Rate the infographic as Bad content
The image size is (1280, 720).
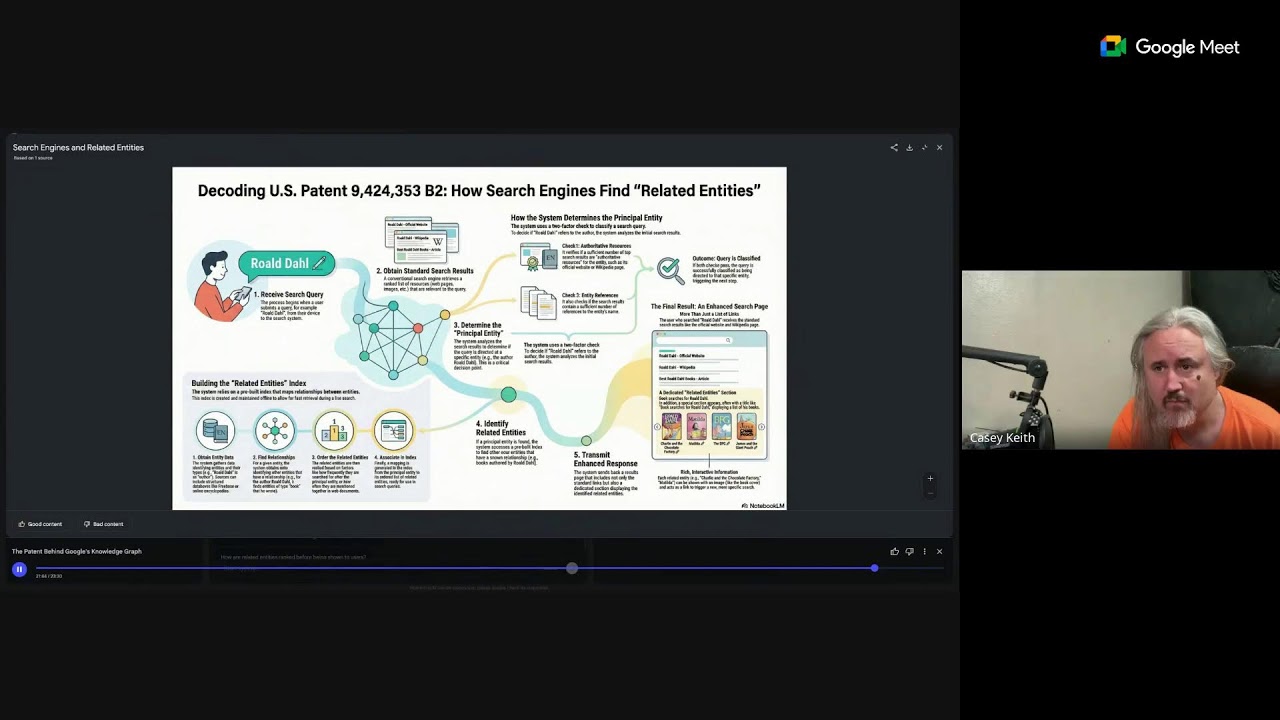point(104,524)
